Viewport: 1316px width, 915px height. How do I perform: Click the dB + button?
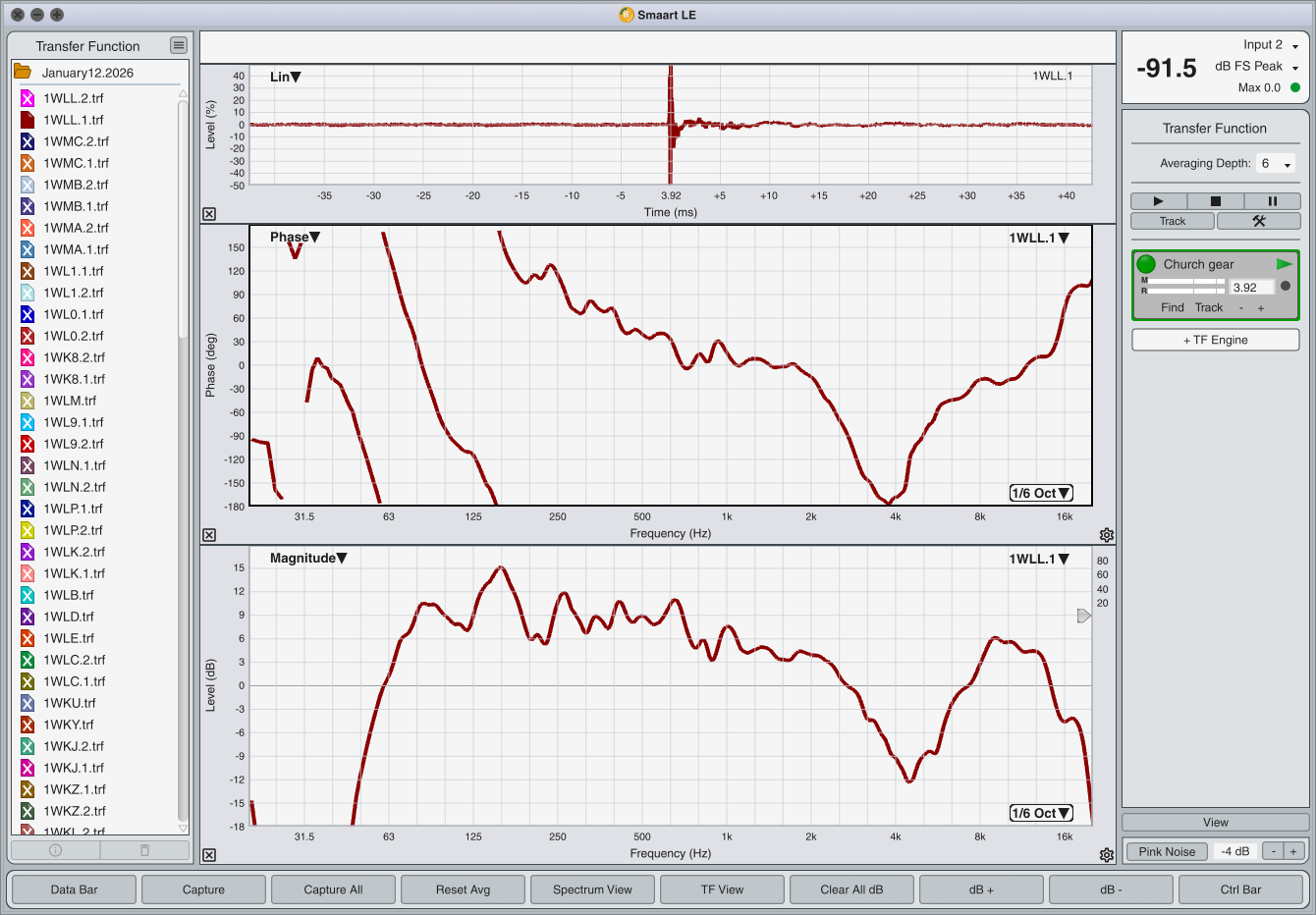[982, 889]
